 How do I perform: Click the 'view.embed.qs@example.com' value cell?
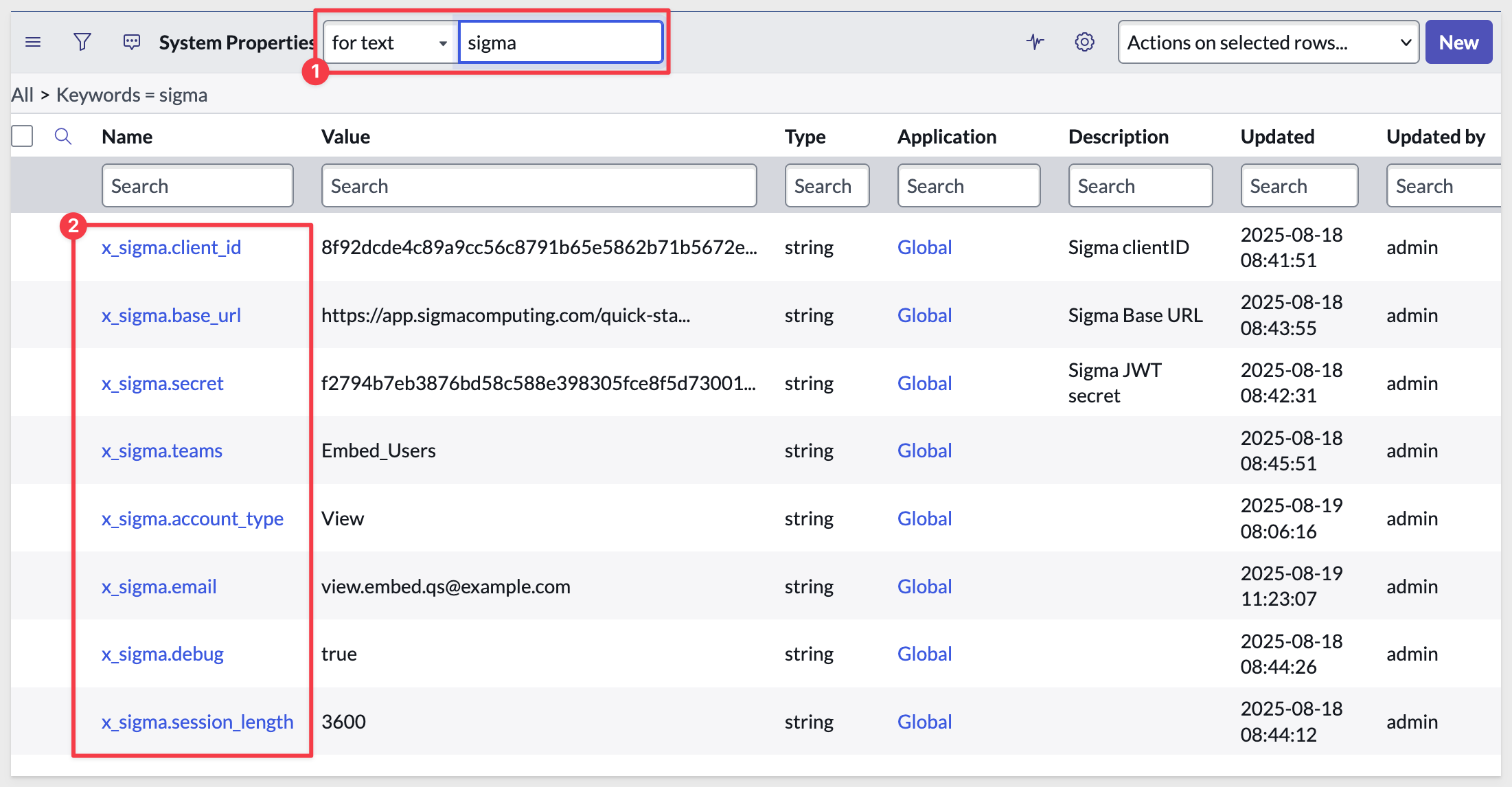pyautogui.click(x=446, y=586)
